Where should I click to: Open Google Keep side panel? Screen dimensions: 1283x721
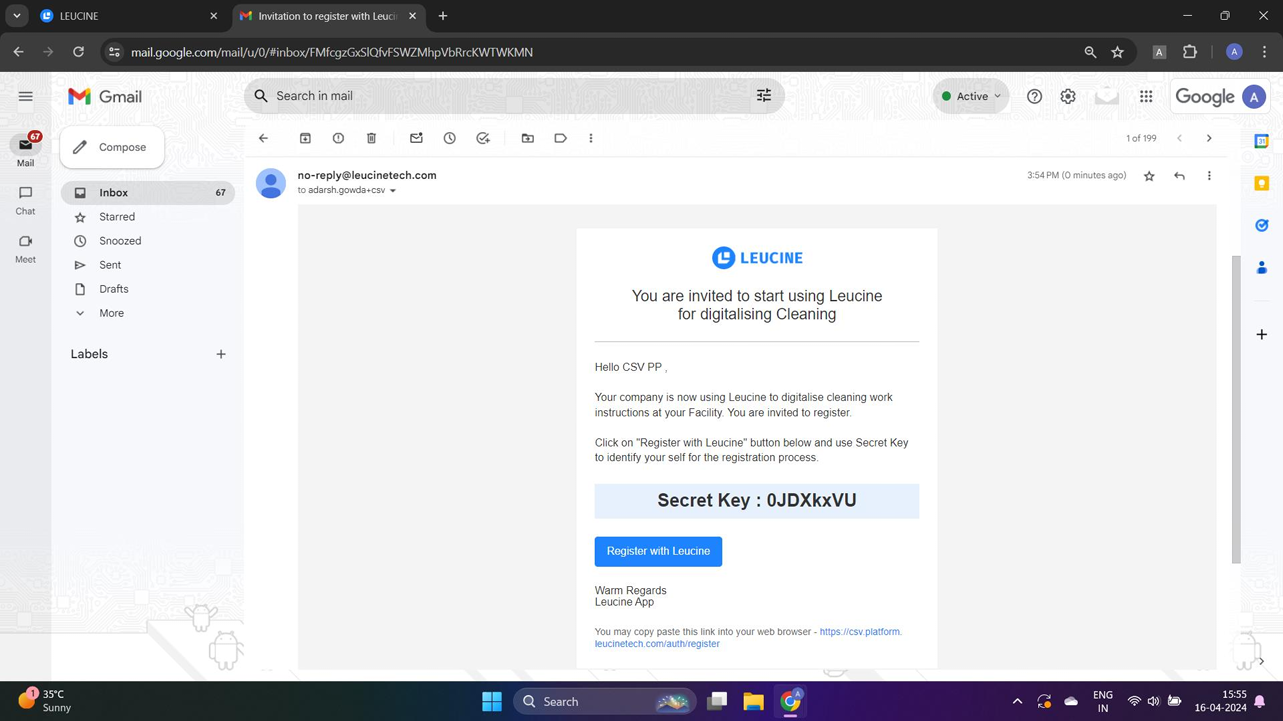click(1262, 183)
